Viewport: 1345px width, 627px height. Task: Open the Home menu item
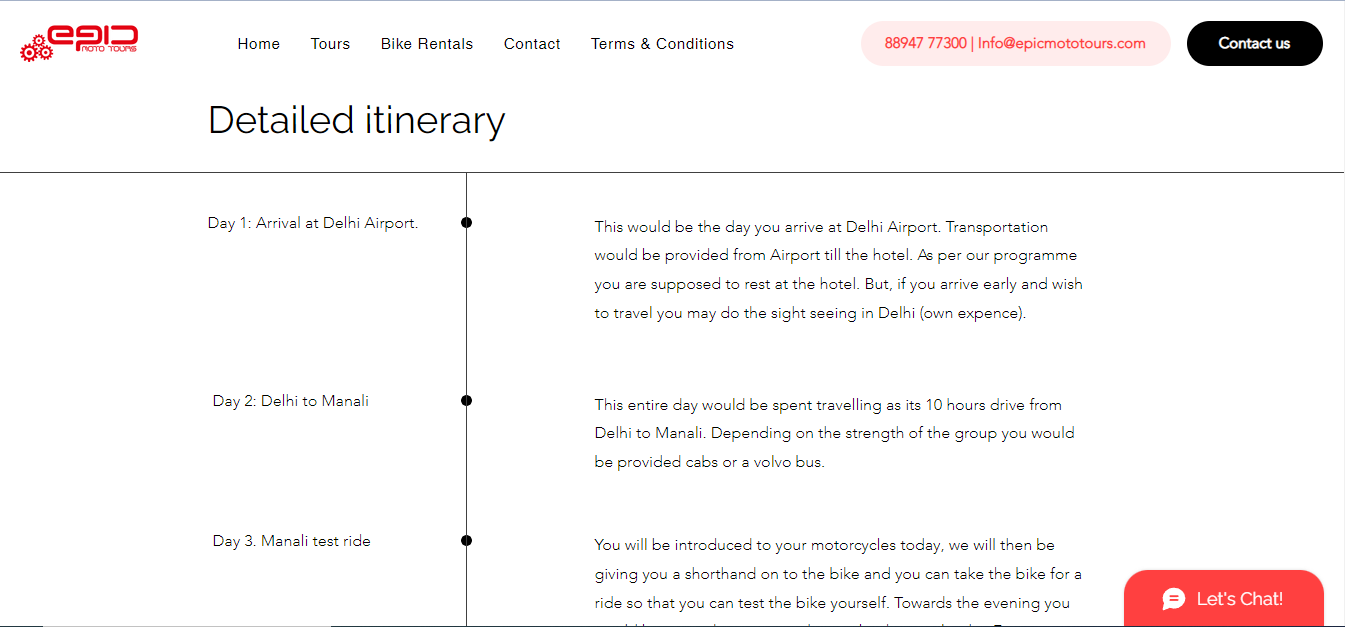tap(259, 44)
